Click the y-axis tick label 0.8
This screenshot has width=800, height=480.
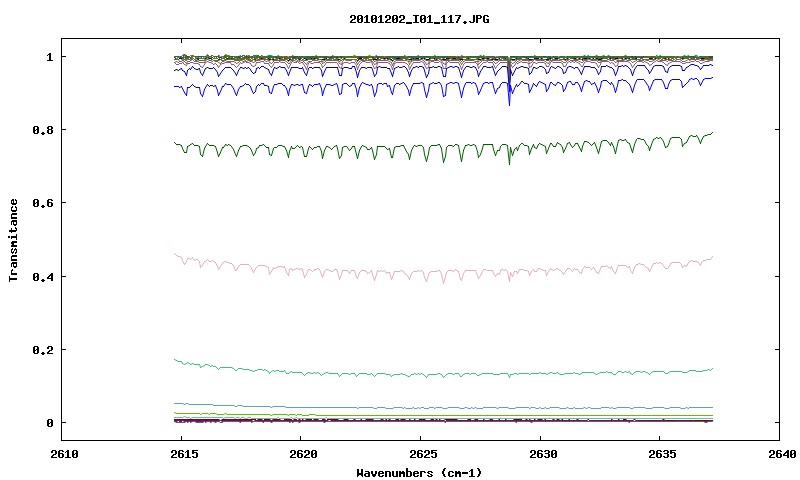click(x=43, y=130)
